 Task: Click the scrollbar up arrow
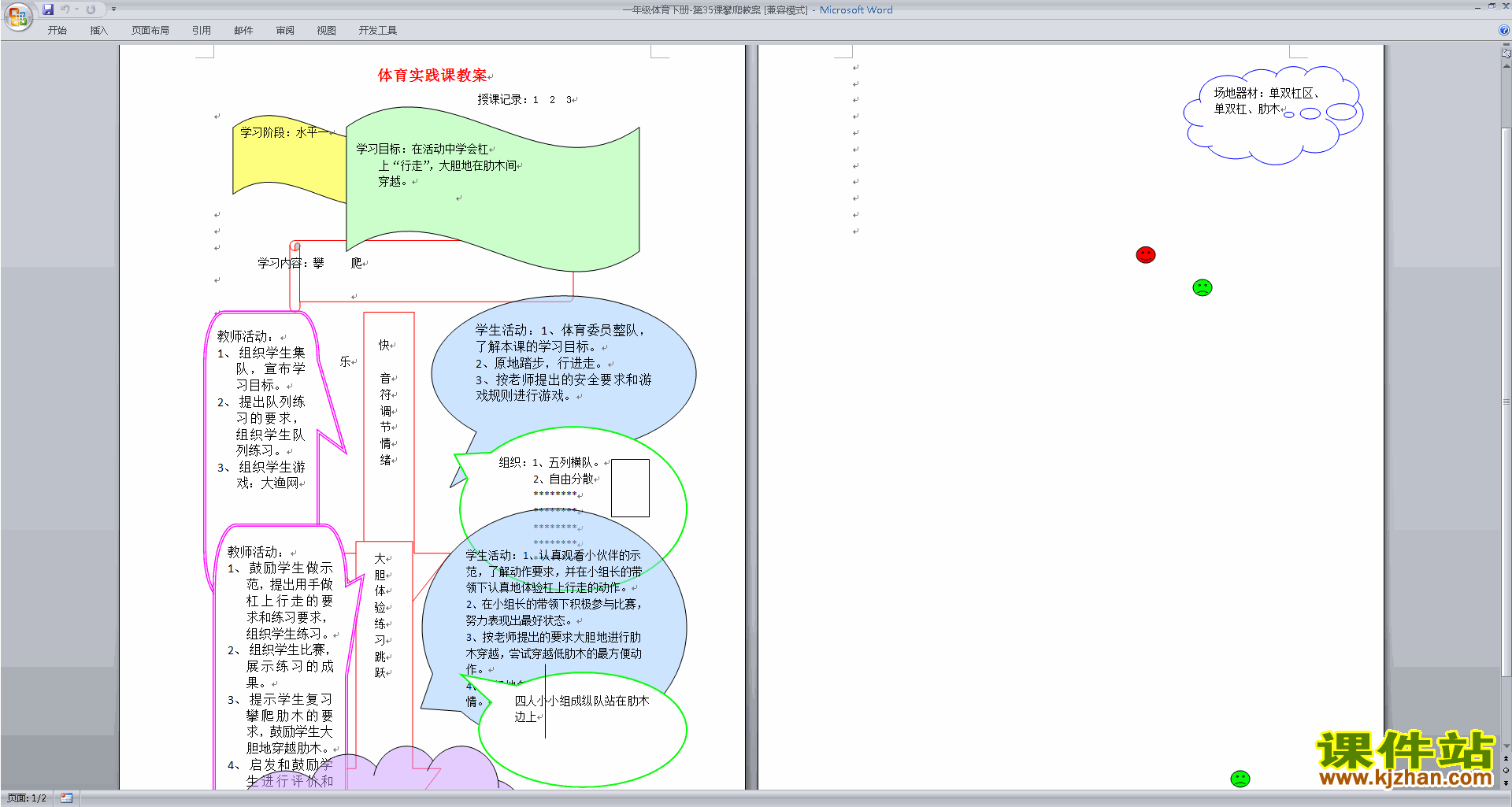(1506, 66)
